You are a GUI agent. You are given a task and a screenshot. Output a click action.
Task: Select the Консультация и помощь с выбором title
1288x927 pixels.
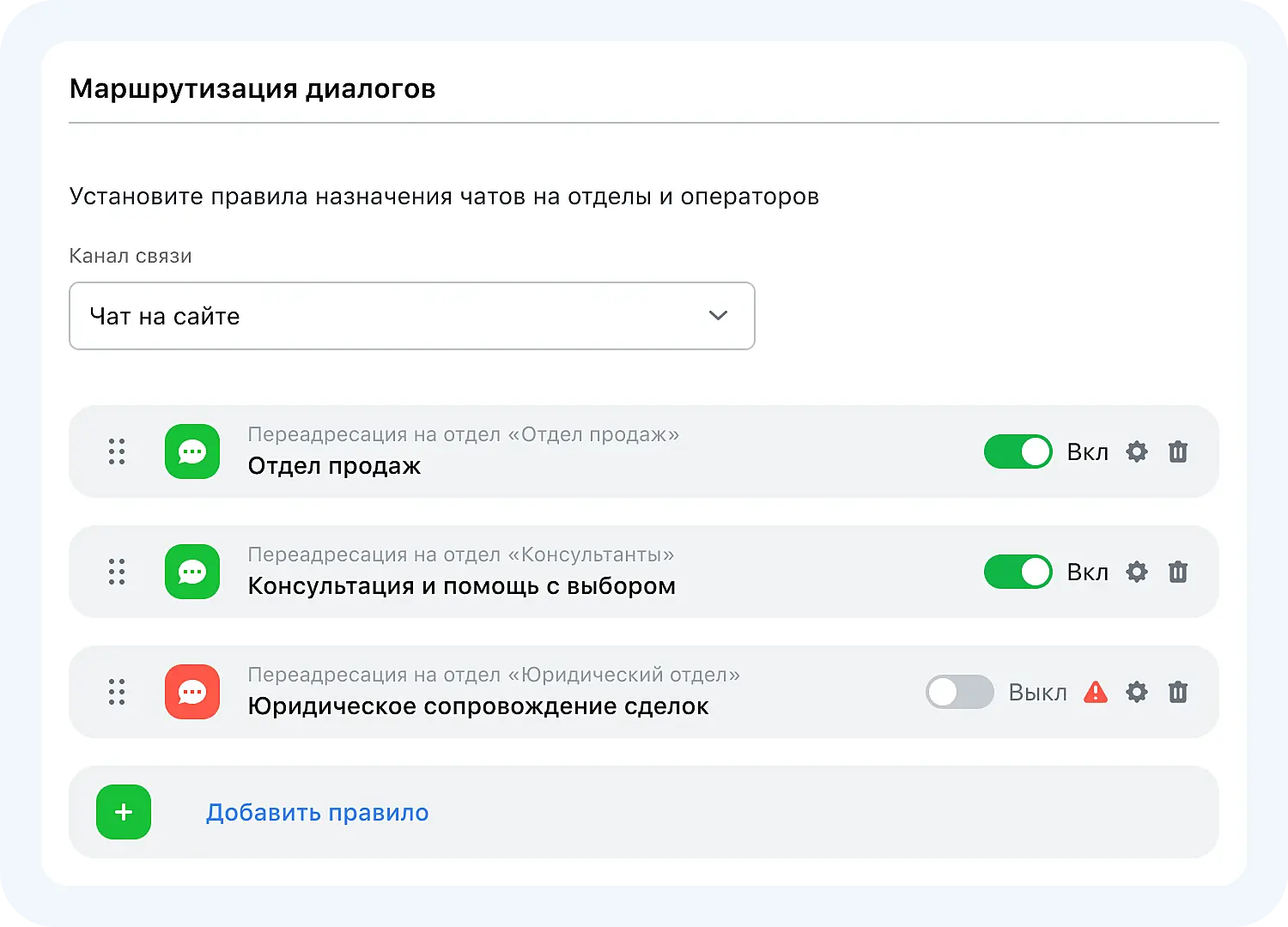[461, 586]
